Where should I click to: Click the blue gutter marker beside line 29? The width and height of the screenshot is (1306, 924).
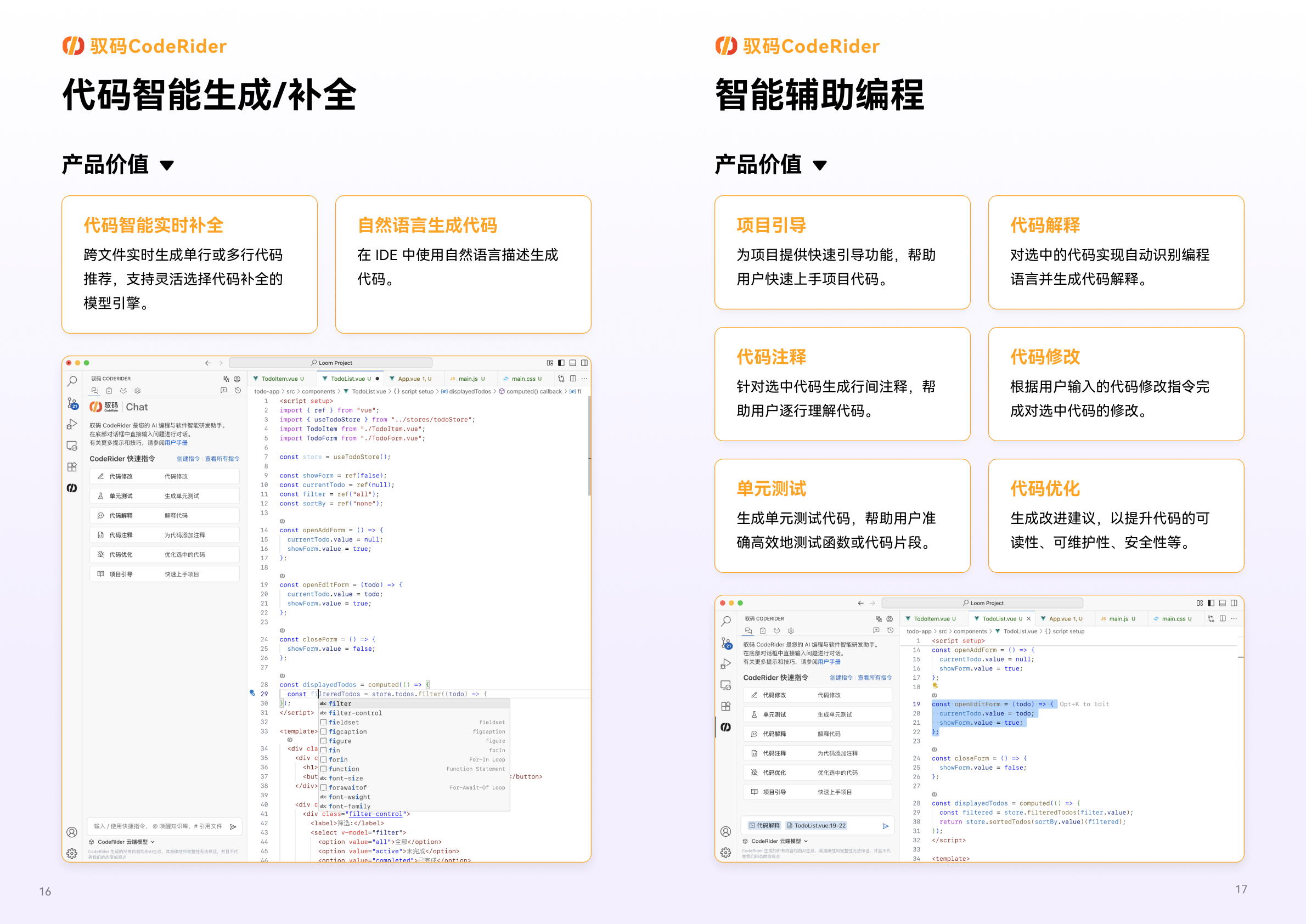point(252,693)
